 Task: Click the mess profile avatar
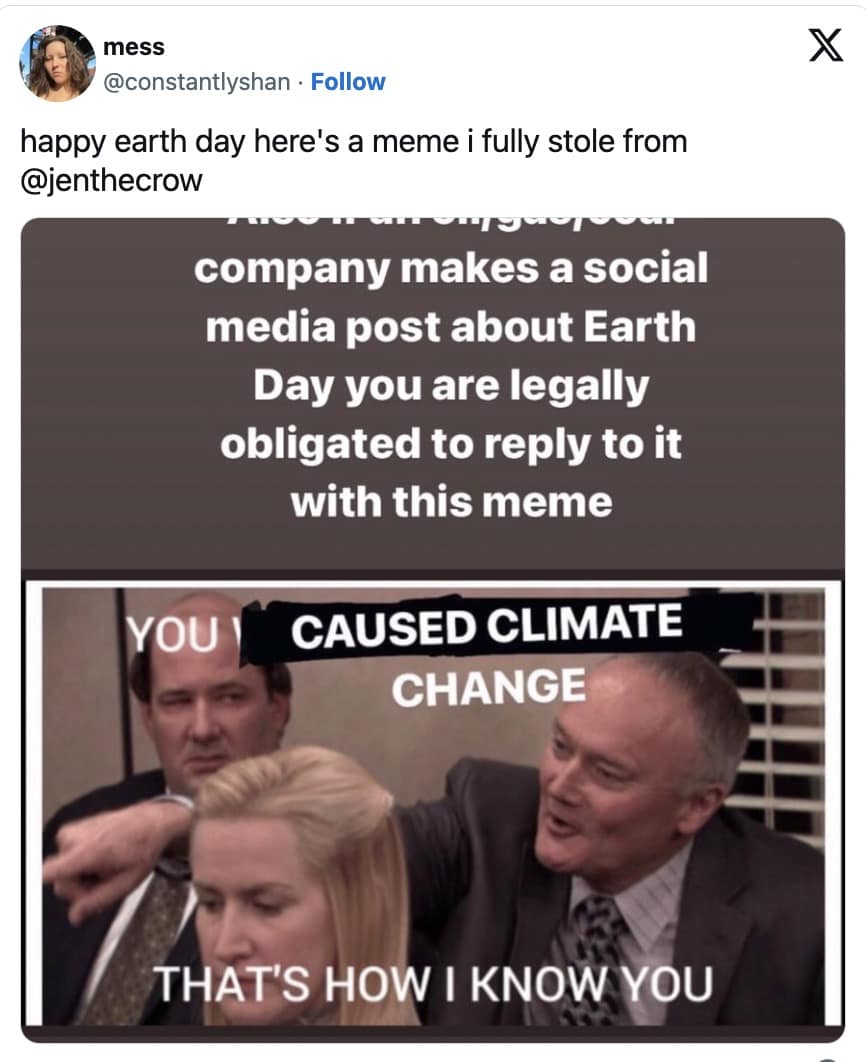click(x=58, y=63)
